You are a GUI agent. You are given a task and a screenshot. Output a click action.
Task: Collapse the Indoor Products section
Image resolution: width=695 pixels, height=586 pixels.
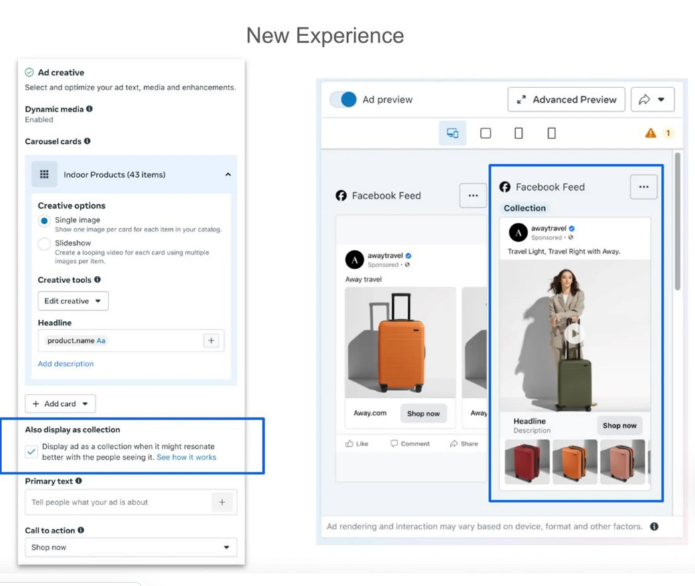pyautogui.click(x=228, y=174)
